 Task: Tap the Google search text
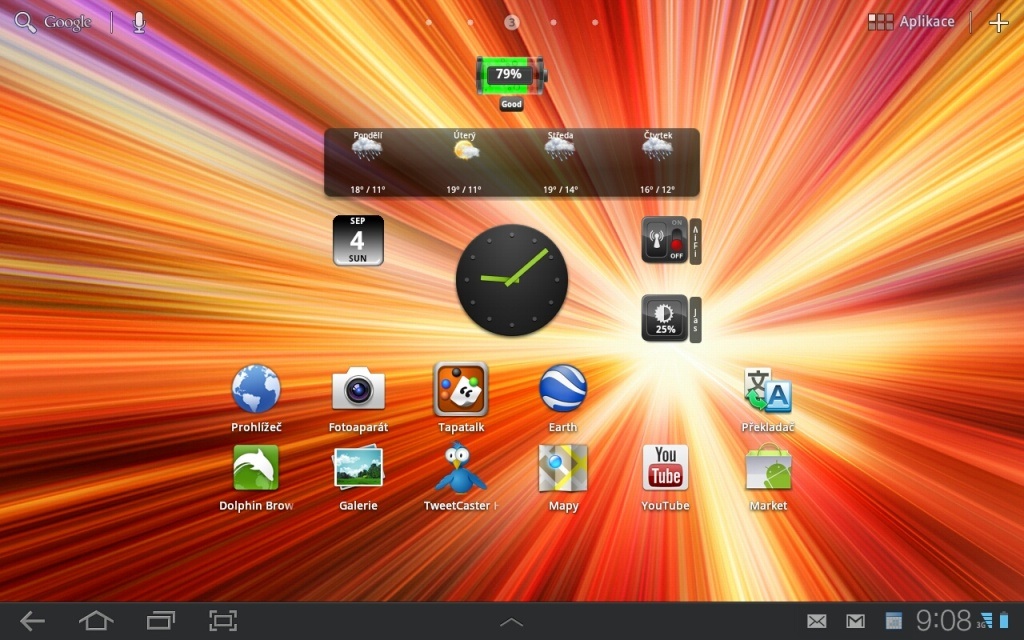[x=68, y=22]
